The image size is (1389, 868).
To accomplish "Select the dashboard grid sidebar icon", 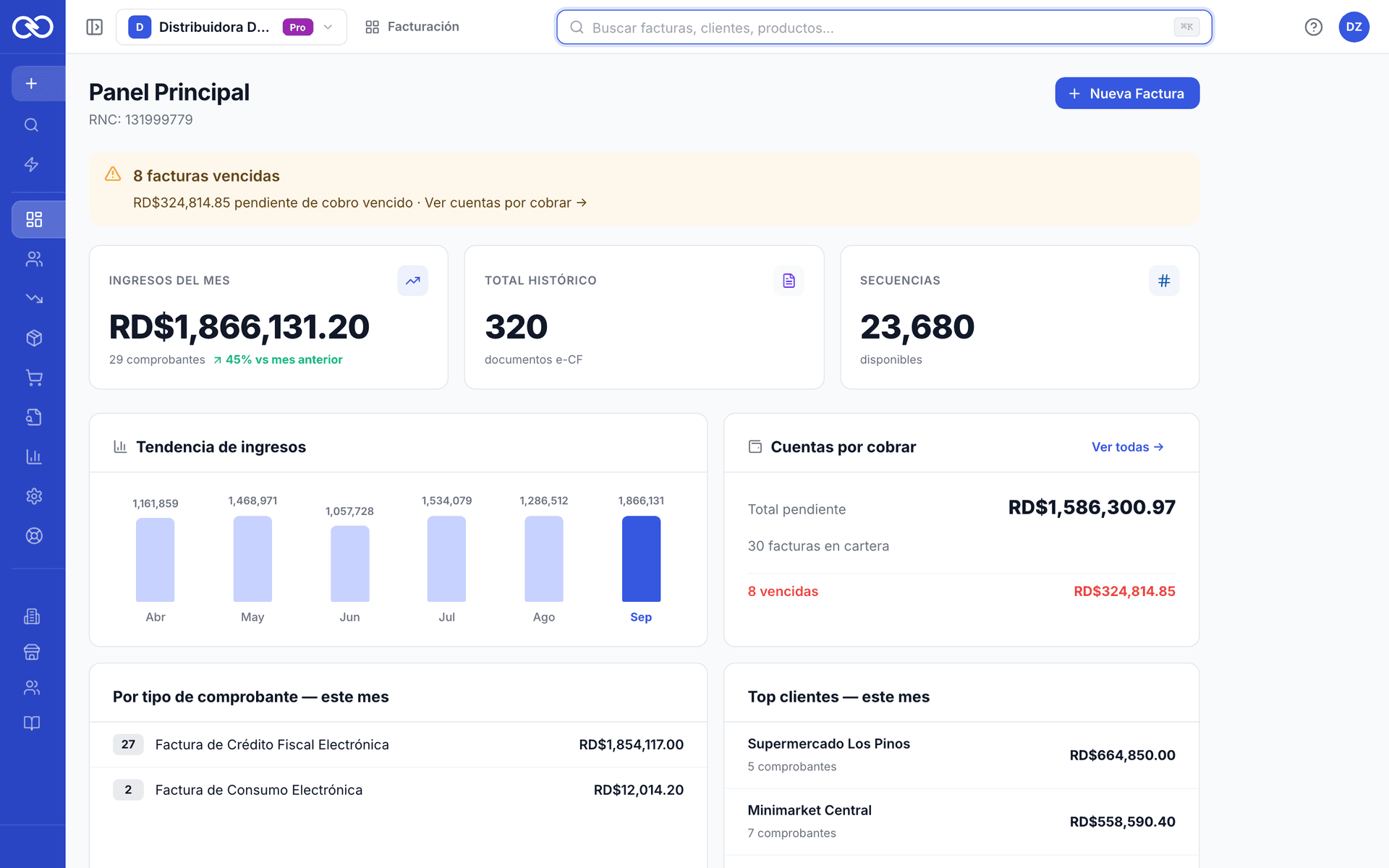I will (34, 219).
